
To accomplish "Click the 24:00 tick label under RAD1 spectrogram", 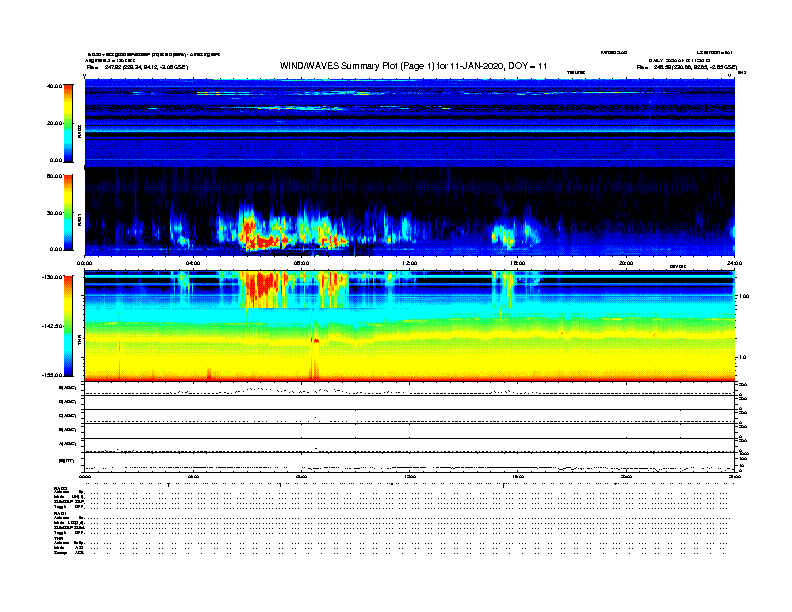I will (x=734, y=263).
